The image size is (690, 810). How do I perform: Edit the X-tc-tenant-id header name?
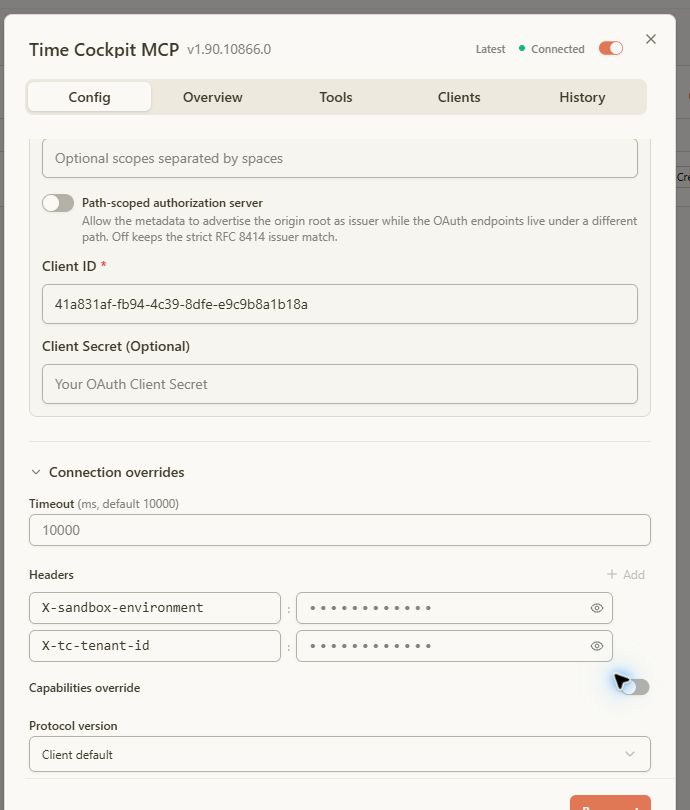click(155, 646)
